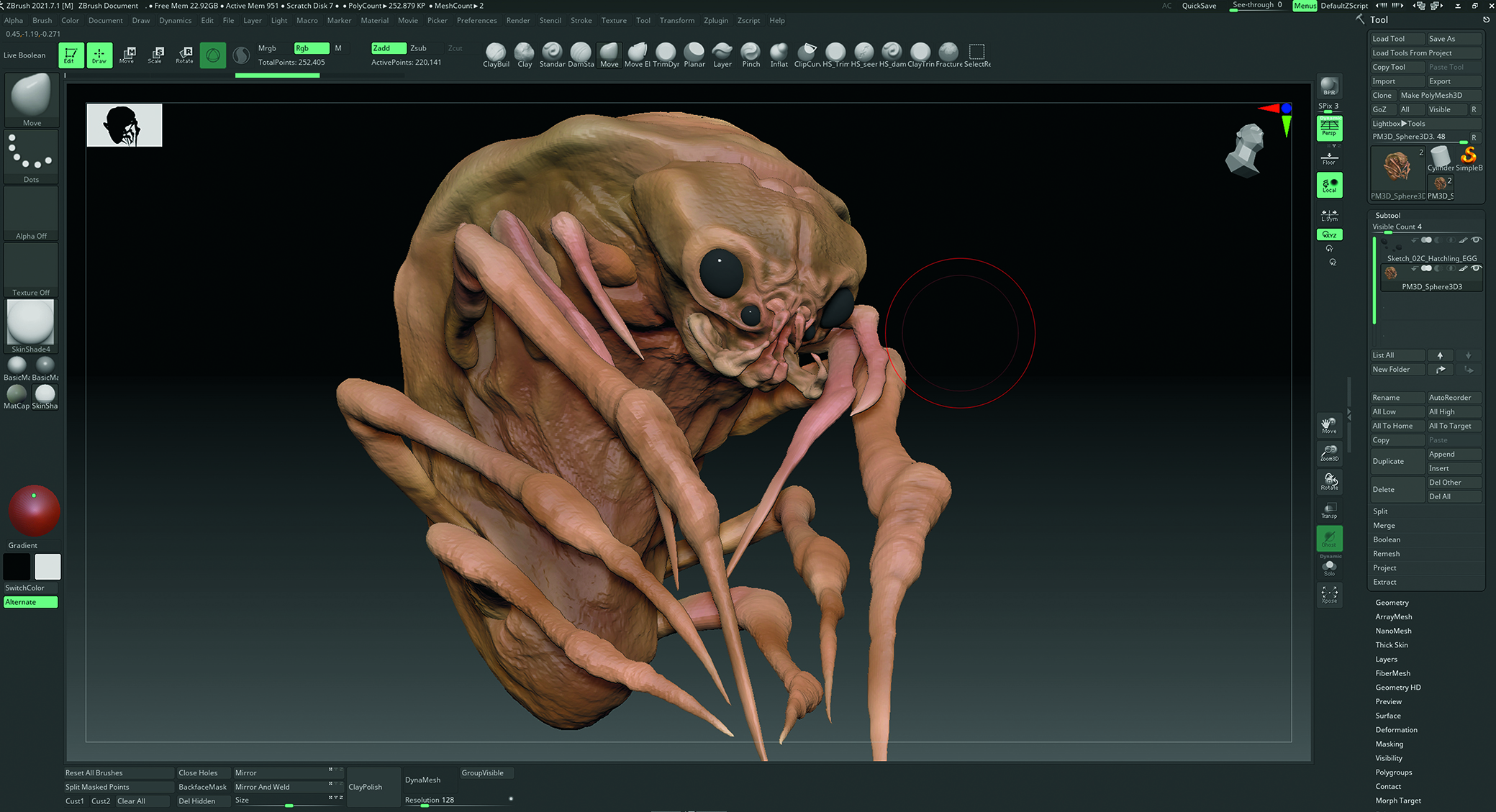Expand the FiberMesh section
1496x812 pixels.
pyautogui.click(x=1393, y=672)
